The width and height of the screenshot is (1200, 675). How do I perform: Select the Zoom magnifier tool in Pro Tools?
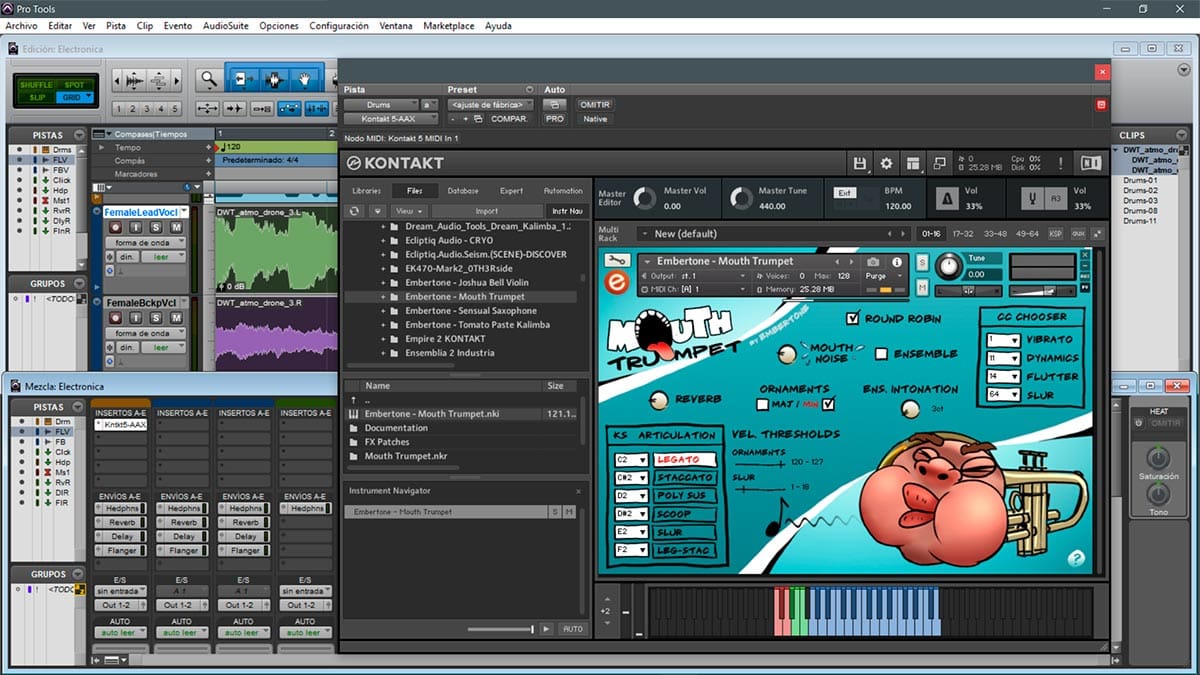[207, 79]
